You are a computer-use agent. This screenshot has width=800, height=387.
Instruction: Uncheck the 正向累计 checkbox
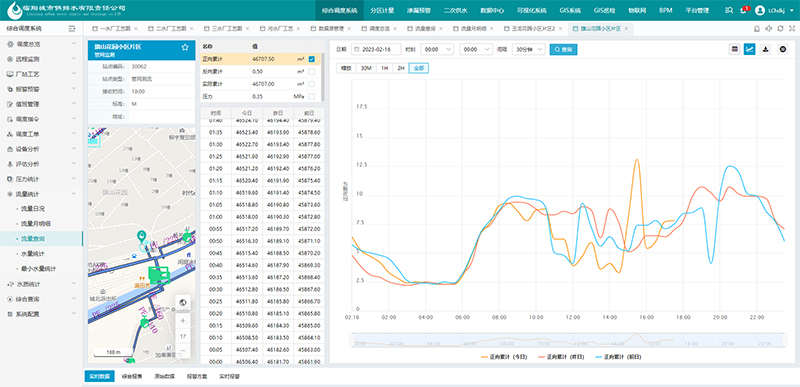point(312,59)
